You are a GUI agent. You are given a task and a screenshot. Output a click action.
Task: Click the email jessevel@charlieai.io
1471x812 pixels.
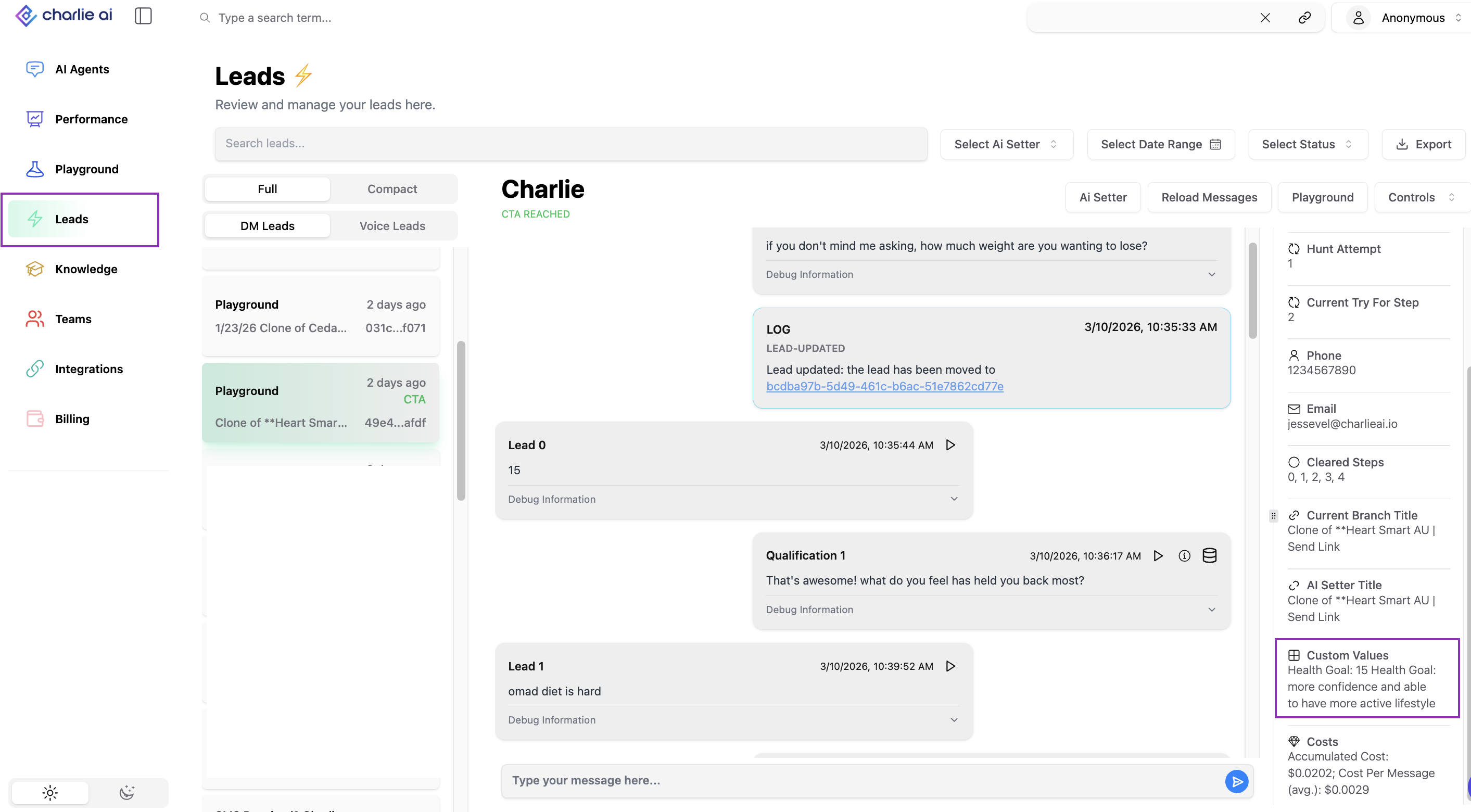coord(1342,424)
